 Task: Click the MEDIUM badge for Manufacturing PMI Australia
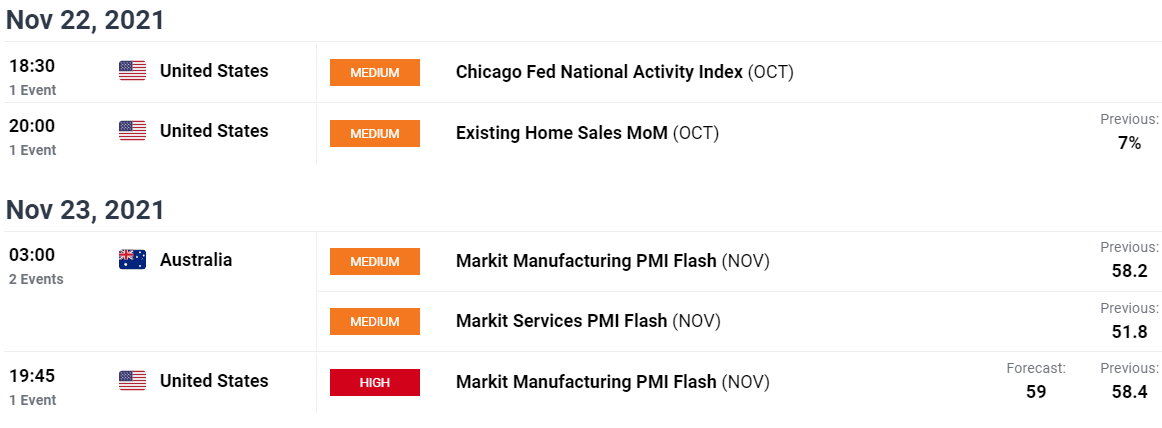point(375,261)
